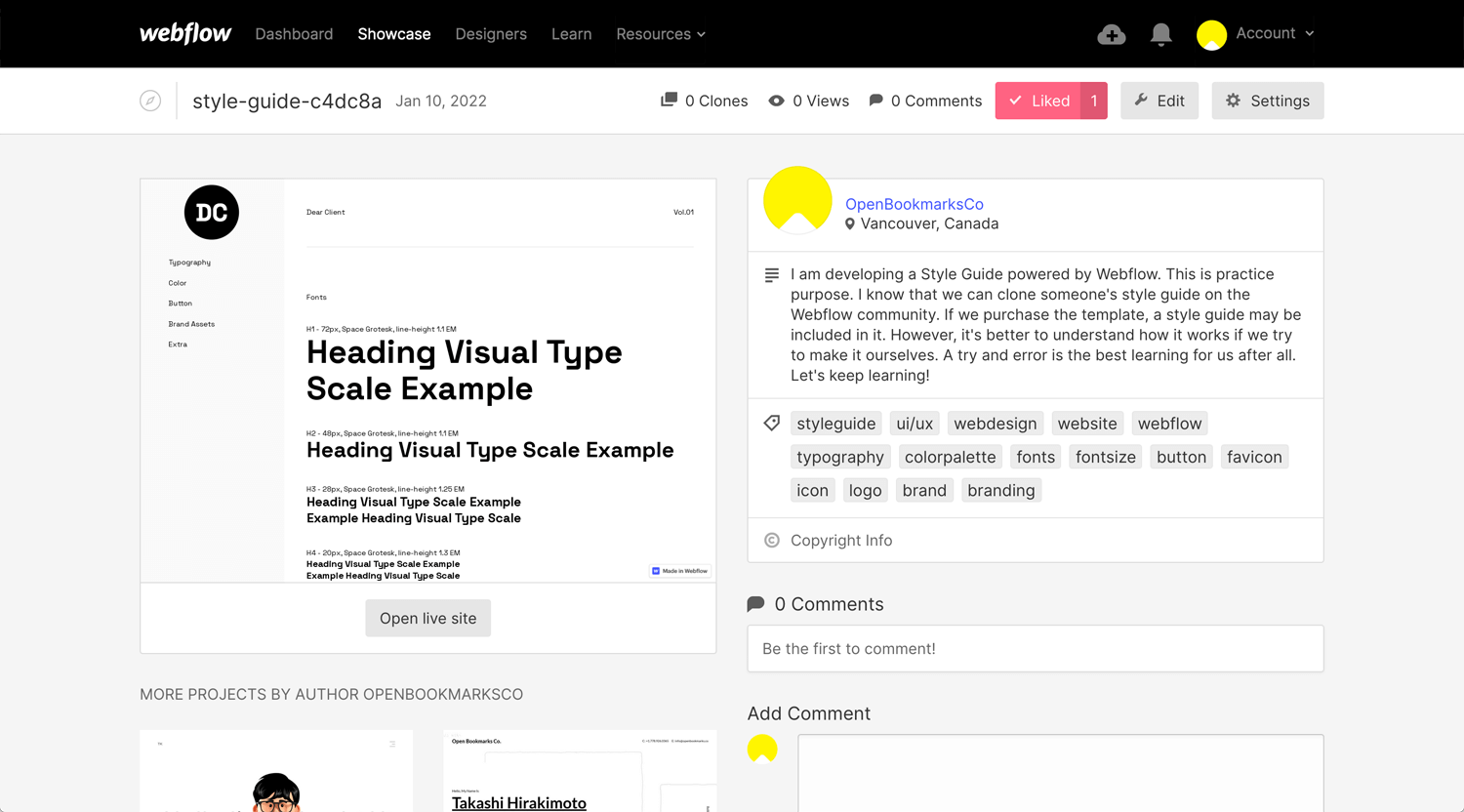Click the yellow account avatar in navbar
This screenshot has height=812, width=1464.
[x=1211, y=35]
